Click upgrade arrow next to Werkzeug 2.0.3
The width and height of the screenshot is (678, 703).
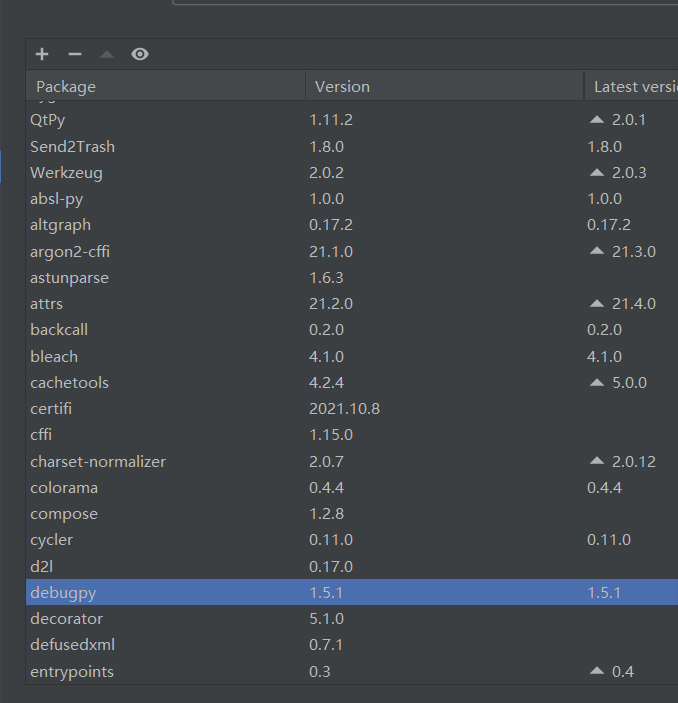(x=597, y=172)
